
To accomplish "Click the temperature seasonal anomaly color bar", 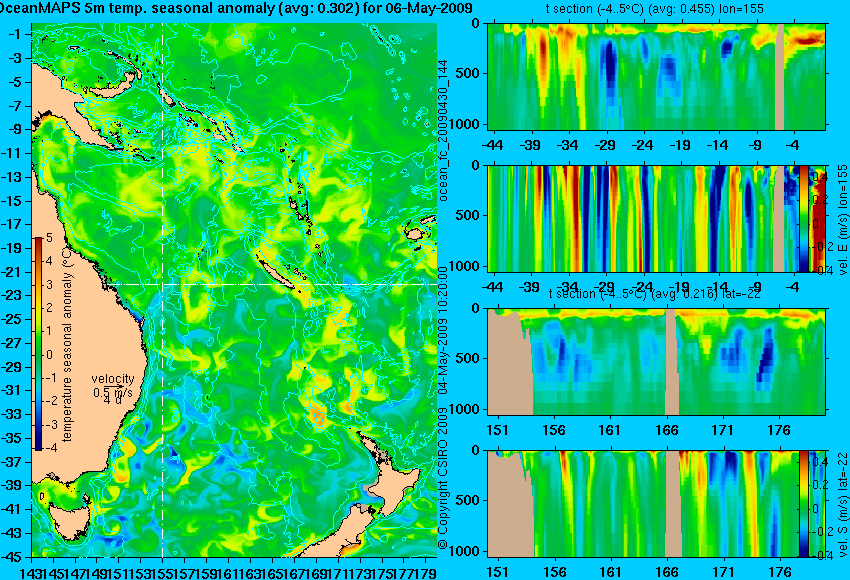I will click(39, 344).
